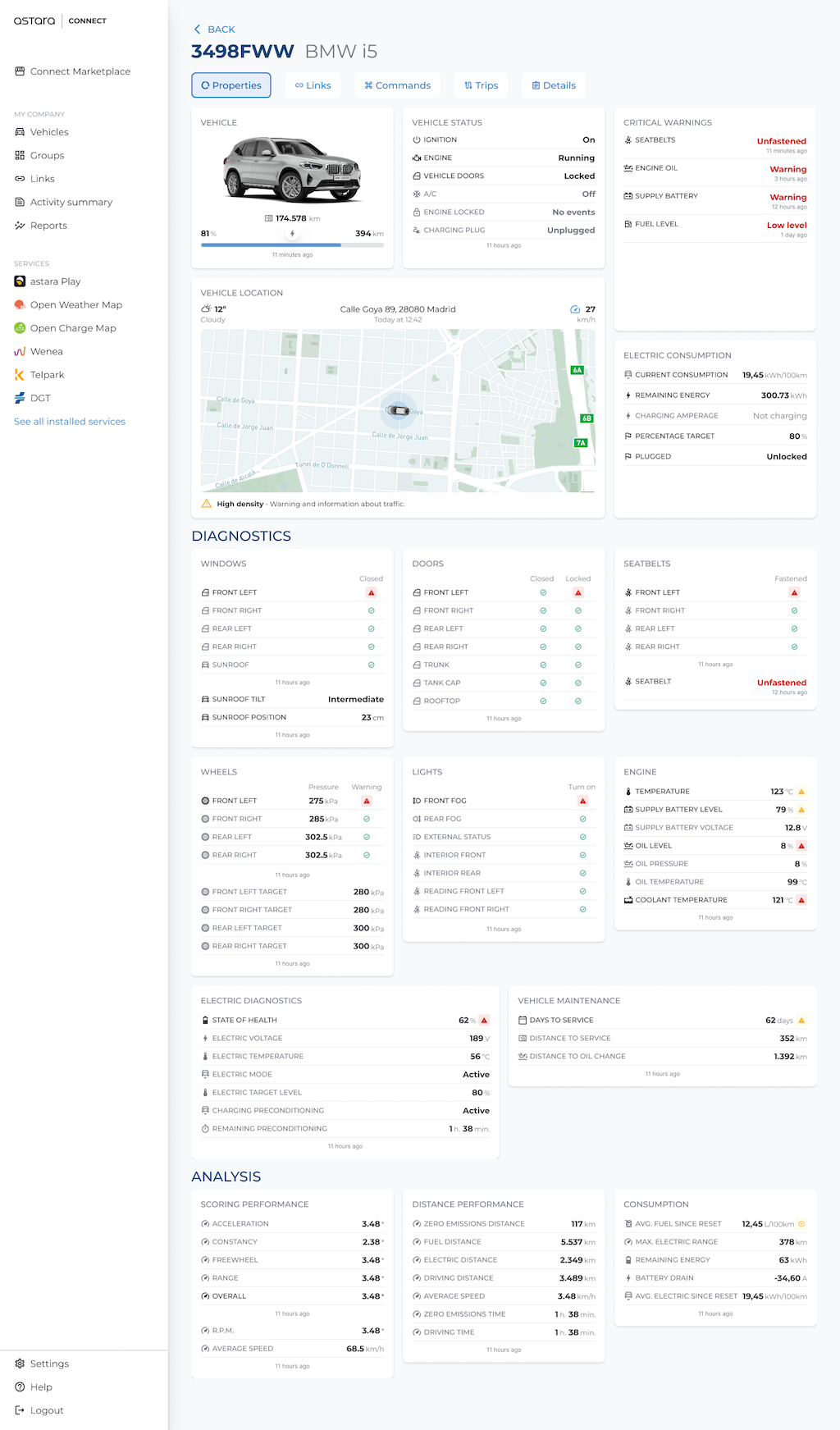The height and width of the screenshot is (1430, 840).
Task: Open Help in the sidebar
Action: [x=34, y=1387]
